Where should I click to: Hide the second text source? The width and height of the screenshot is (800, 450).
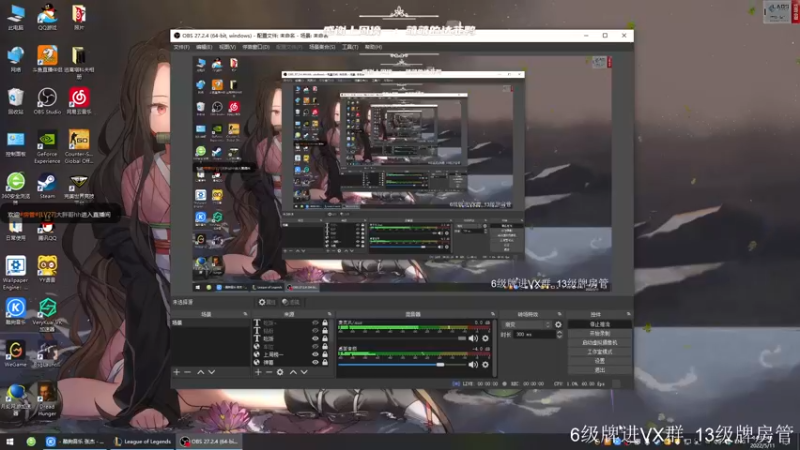click(x=315, y=331)
